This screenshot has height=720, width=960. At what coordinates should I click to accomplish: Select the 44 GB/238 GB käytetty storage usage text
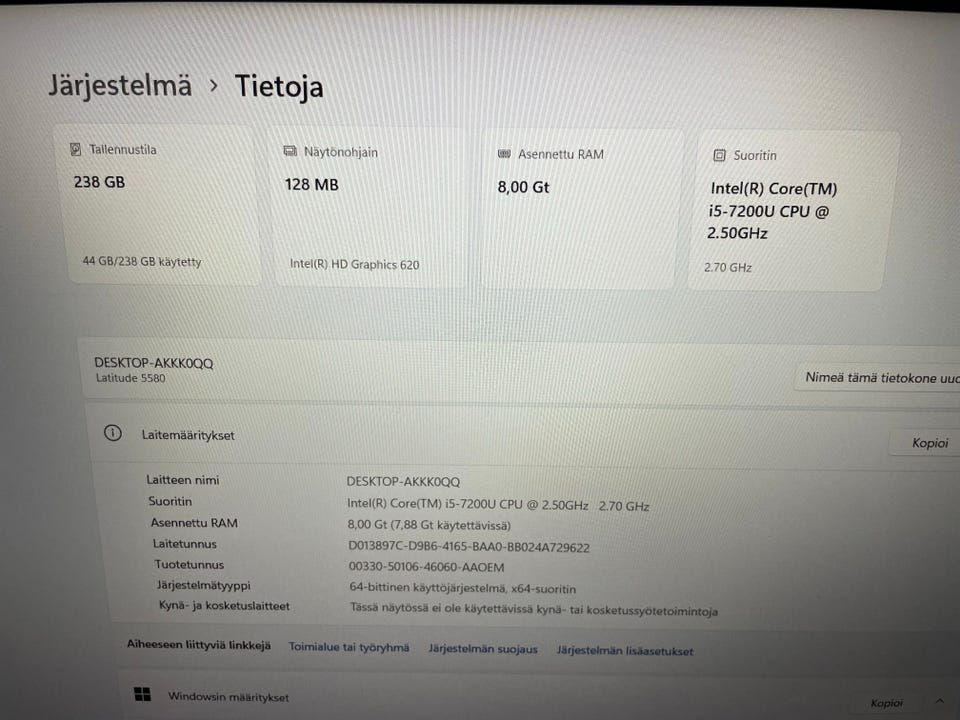click(x=142, y=262)
